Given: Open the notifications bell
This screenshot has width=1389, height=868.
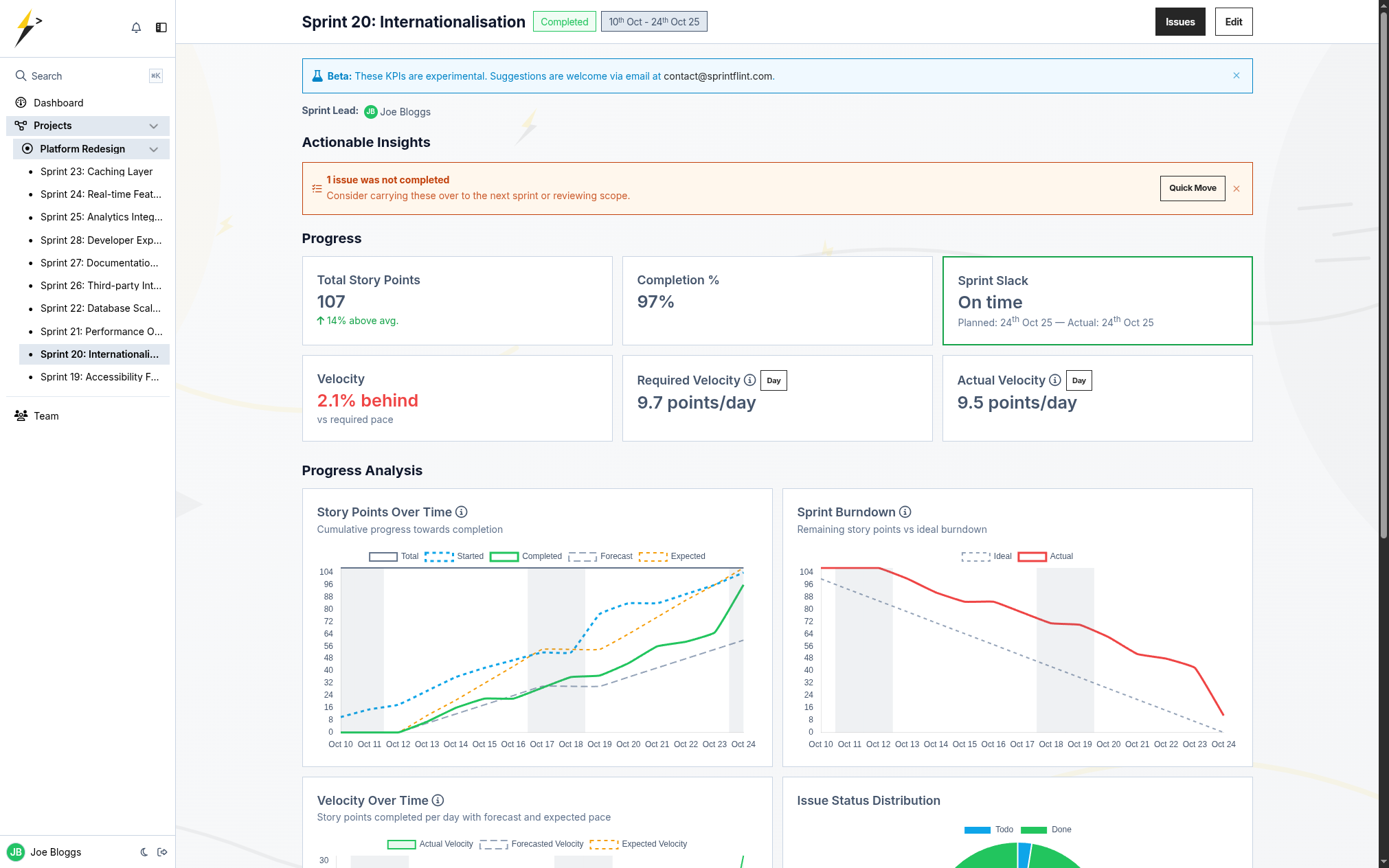Looking at the screenshot, I should 136,27.
